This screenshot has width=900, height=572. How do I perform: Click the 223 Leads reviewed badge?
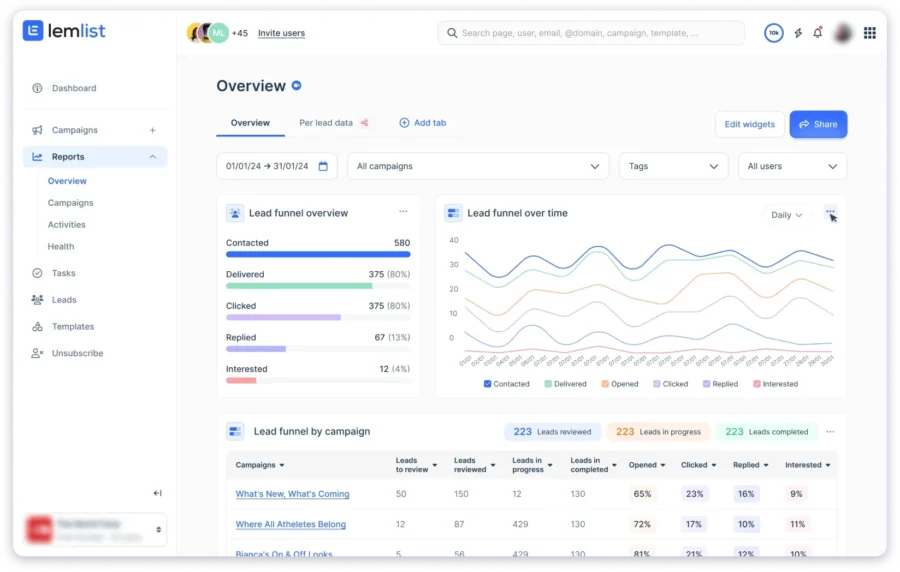coord(552,432)
